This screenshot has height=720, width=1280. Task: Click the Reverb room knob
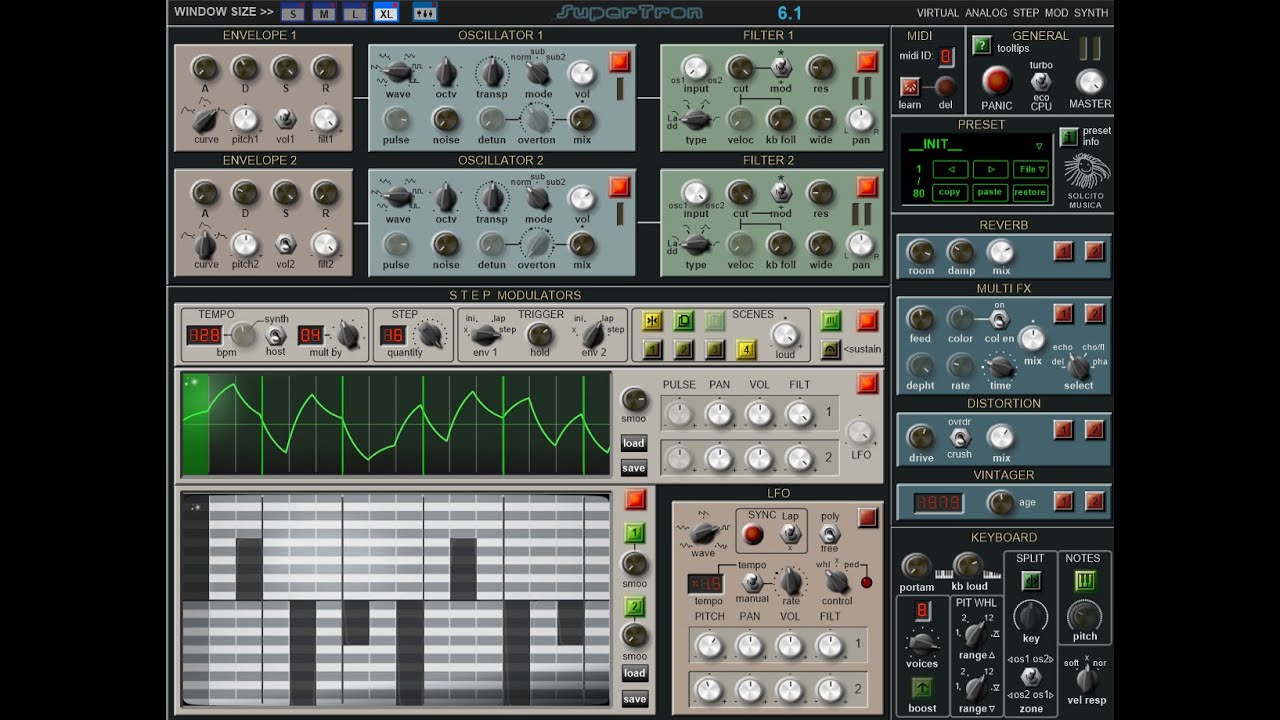920,251
